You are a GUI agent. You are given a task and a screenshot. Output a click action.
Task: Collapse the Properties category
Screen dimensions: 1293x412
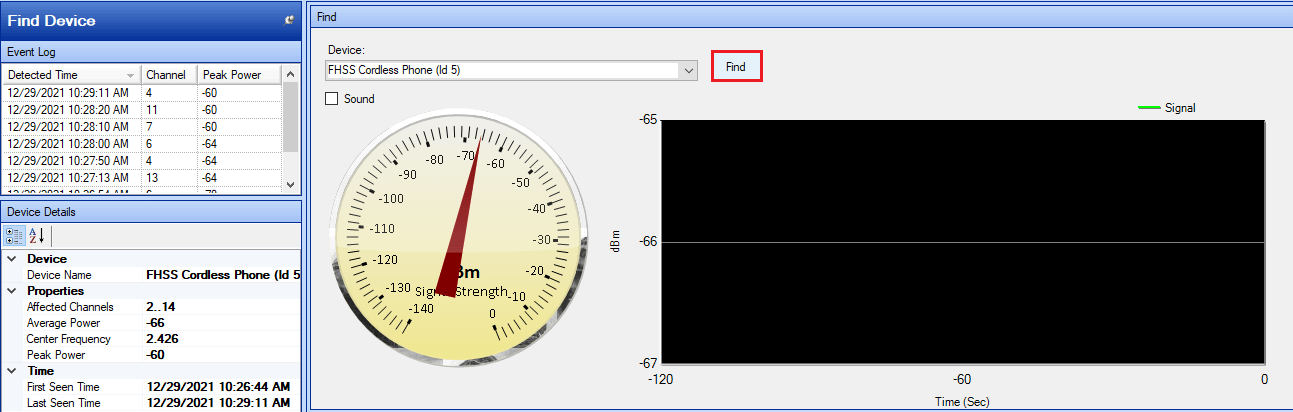(x=12, y=291)
